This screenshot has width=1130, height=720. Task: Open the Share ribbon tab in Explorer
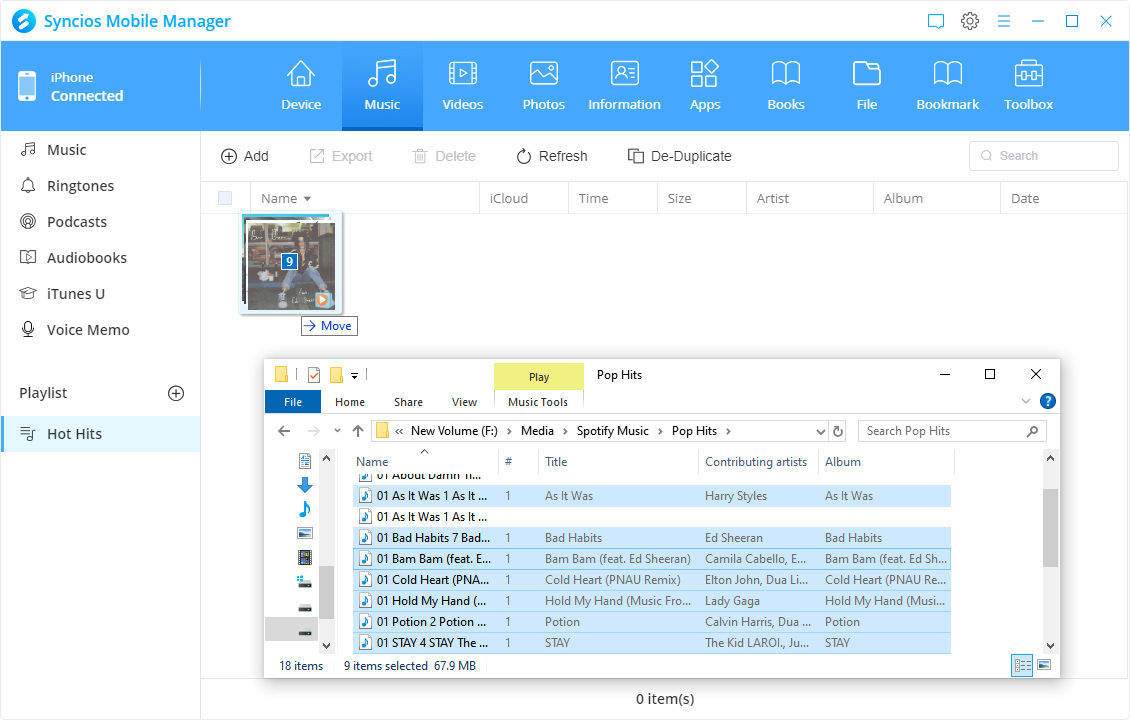[x=408, y=402]
